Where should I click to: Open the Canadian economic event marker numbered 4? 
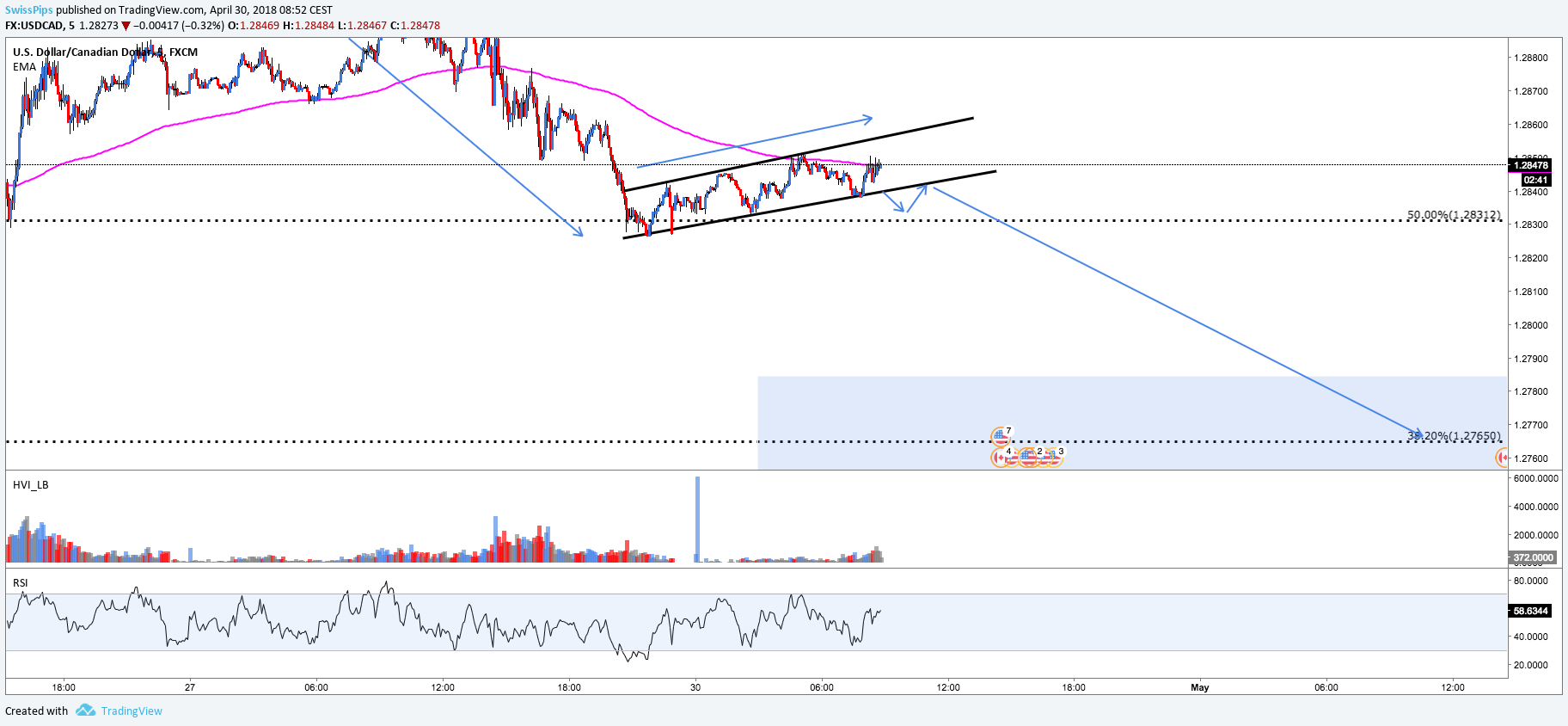[x=1001, y=458]
